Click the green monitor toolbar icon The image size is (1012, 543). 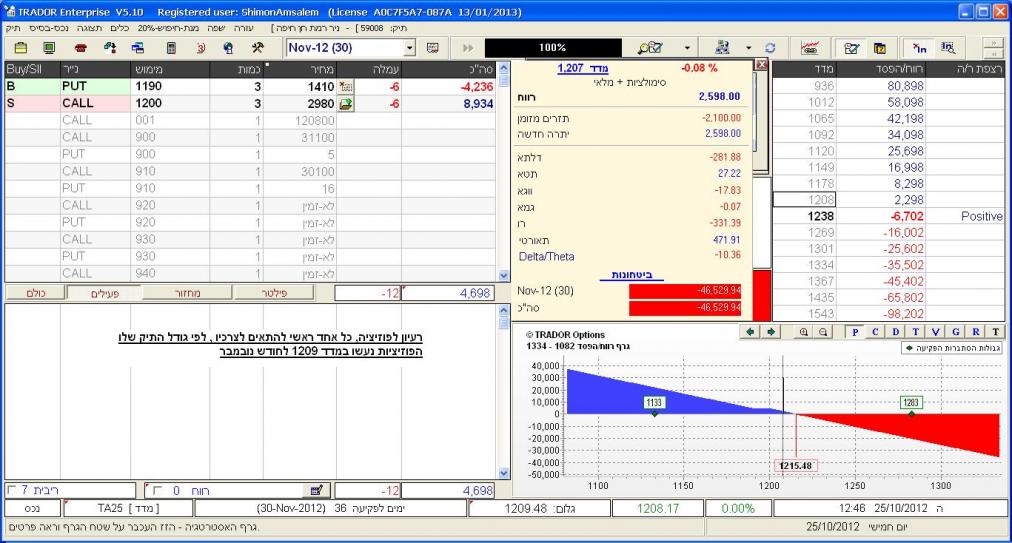tap(49, 48)
